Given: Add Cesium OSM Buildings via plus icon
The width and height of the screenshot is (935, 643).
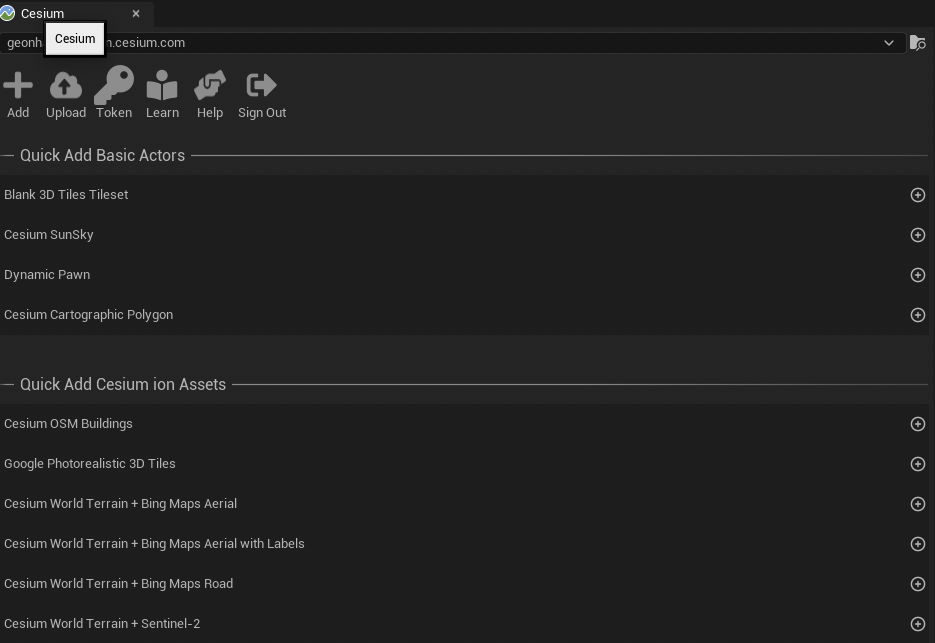Looking at the screenshot, I should tap(918, 424).
